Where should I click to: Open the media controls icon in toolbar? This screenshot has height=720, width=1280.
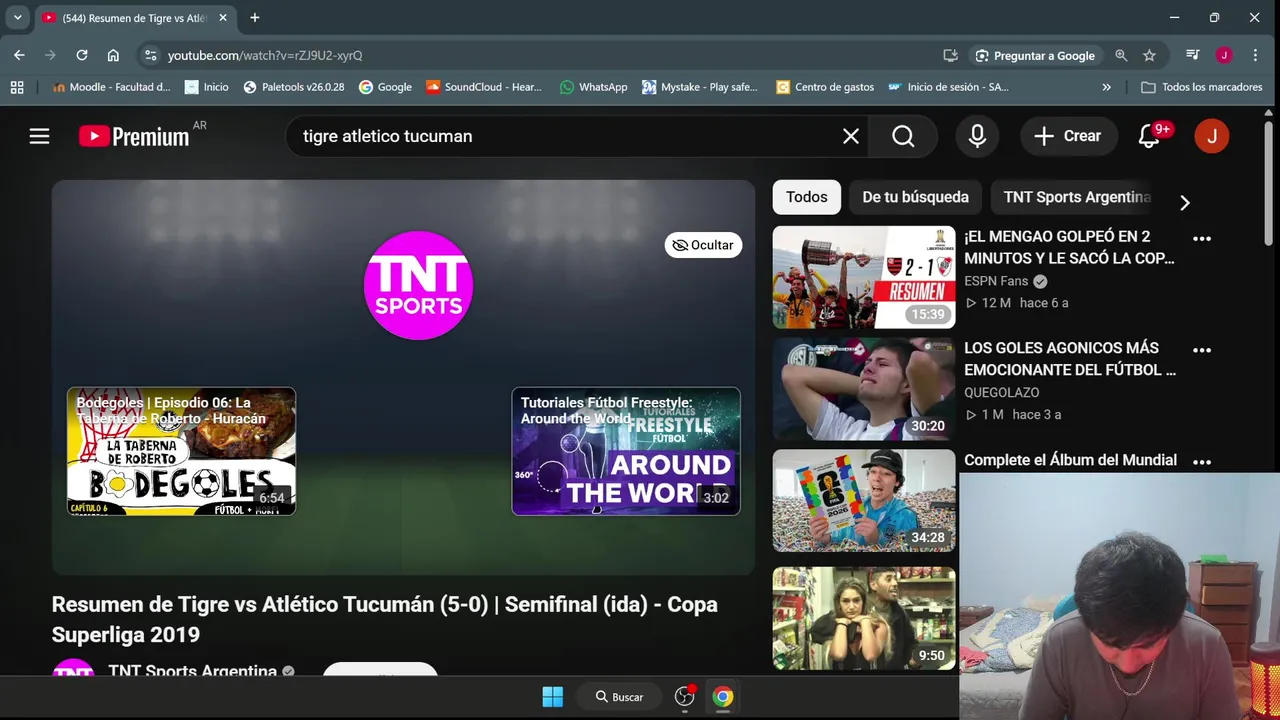(1193, 55)
